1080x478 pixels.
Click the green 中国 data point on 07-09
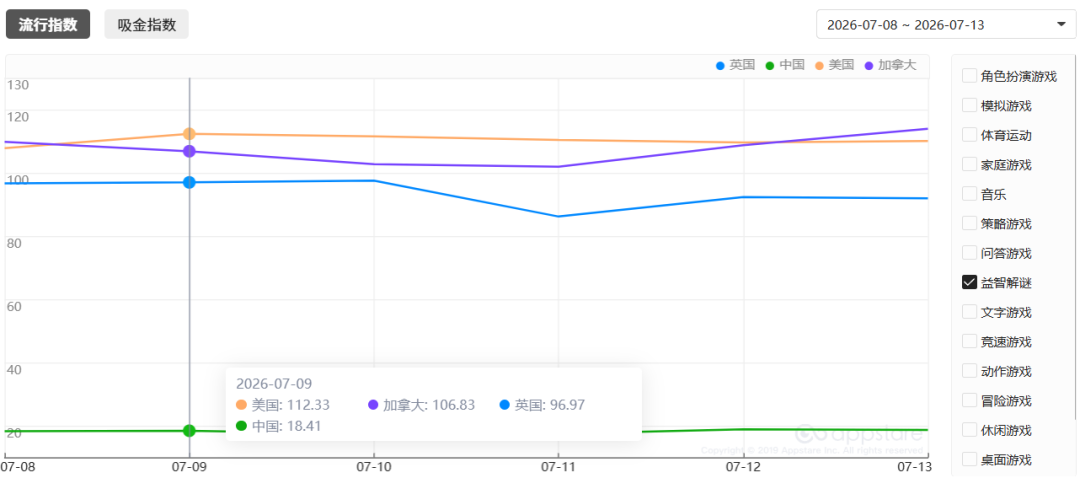(x=189, y=430)
